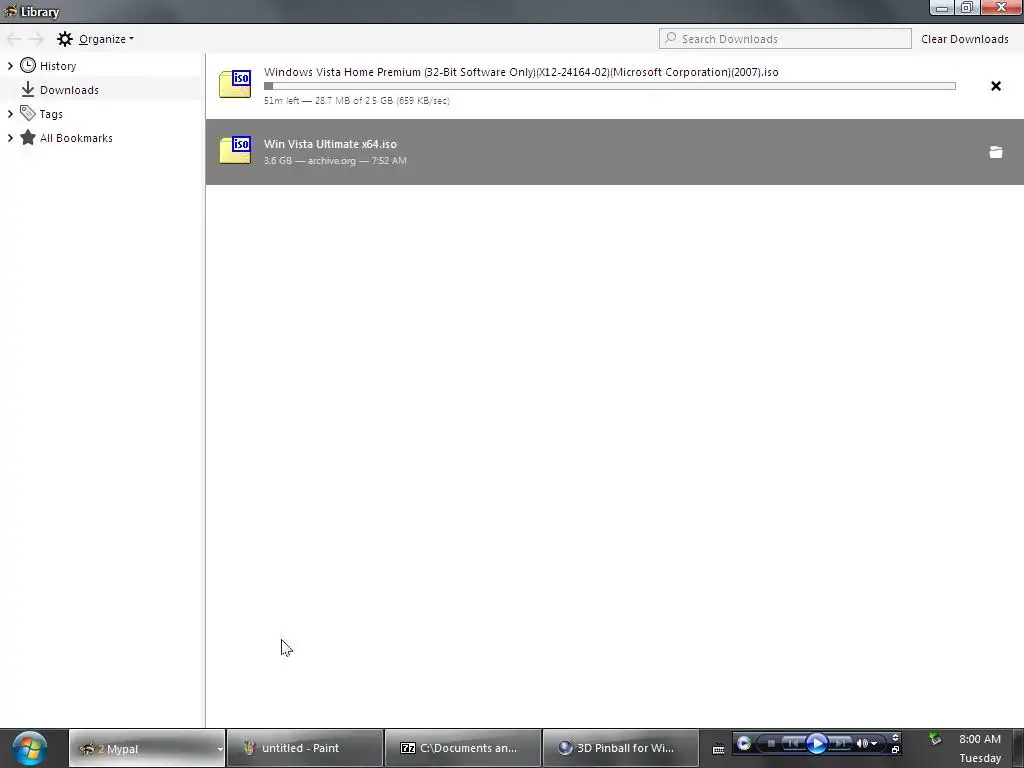Screen dimensions: 1024x768
Task: Click Stop on media player toolbar
Action: pos(771,743)
